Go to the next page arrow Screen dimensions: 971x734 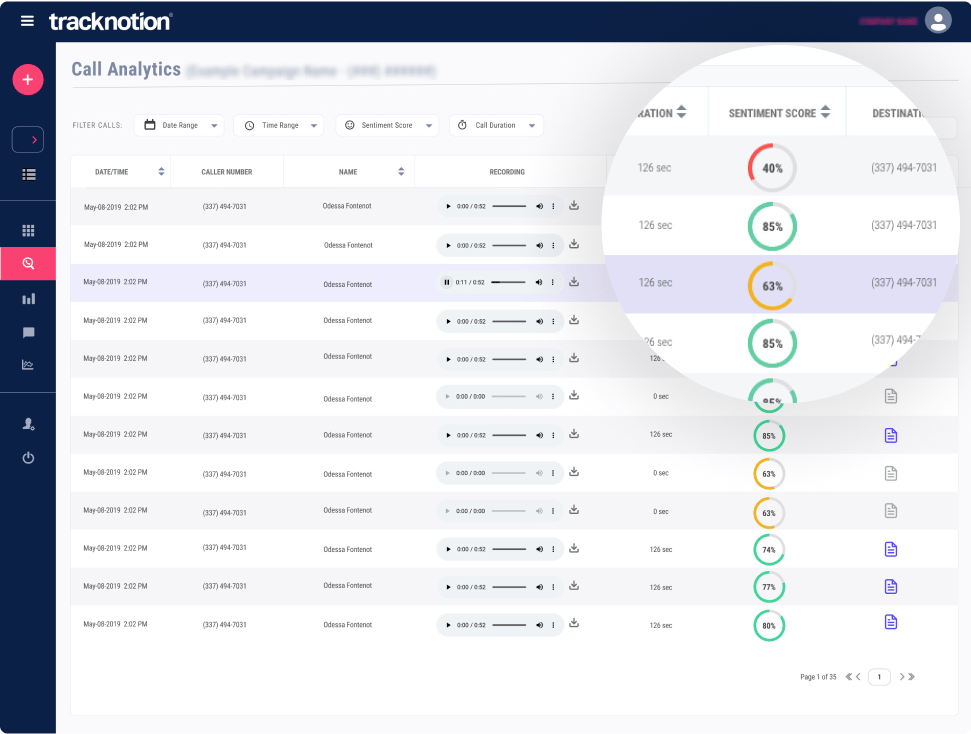tap(902, 677)
